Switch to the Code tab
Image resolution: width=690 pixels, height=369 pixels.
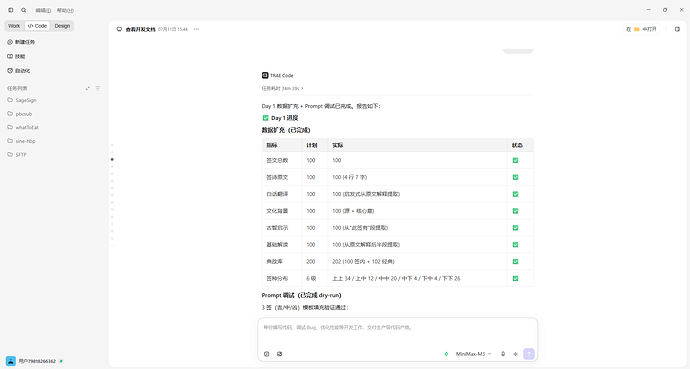37,26
